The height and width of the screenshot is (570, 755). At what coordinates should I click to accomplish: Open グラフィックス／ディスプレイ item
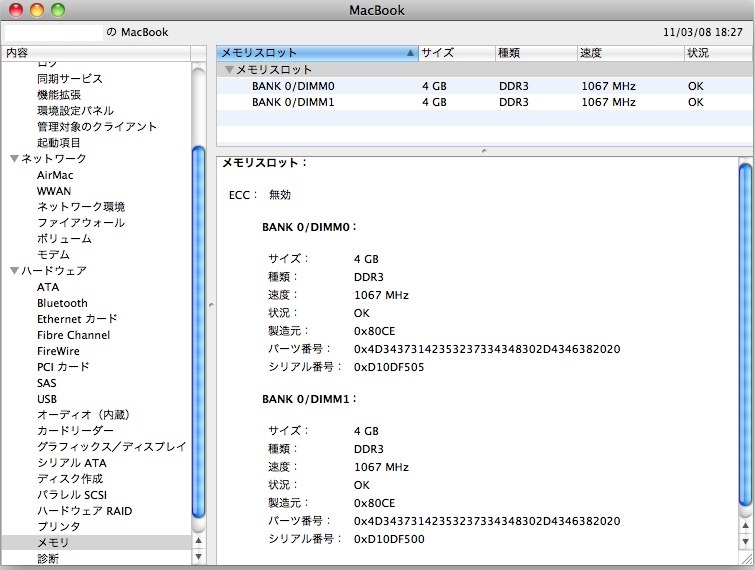pyautogui.click(x=111, y=446)
